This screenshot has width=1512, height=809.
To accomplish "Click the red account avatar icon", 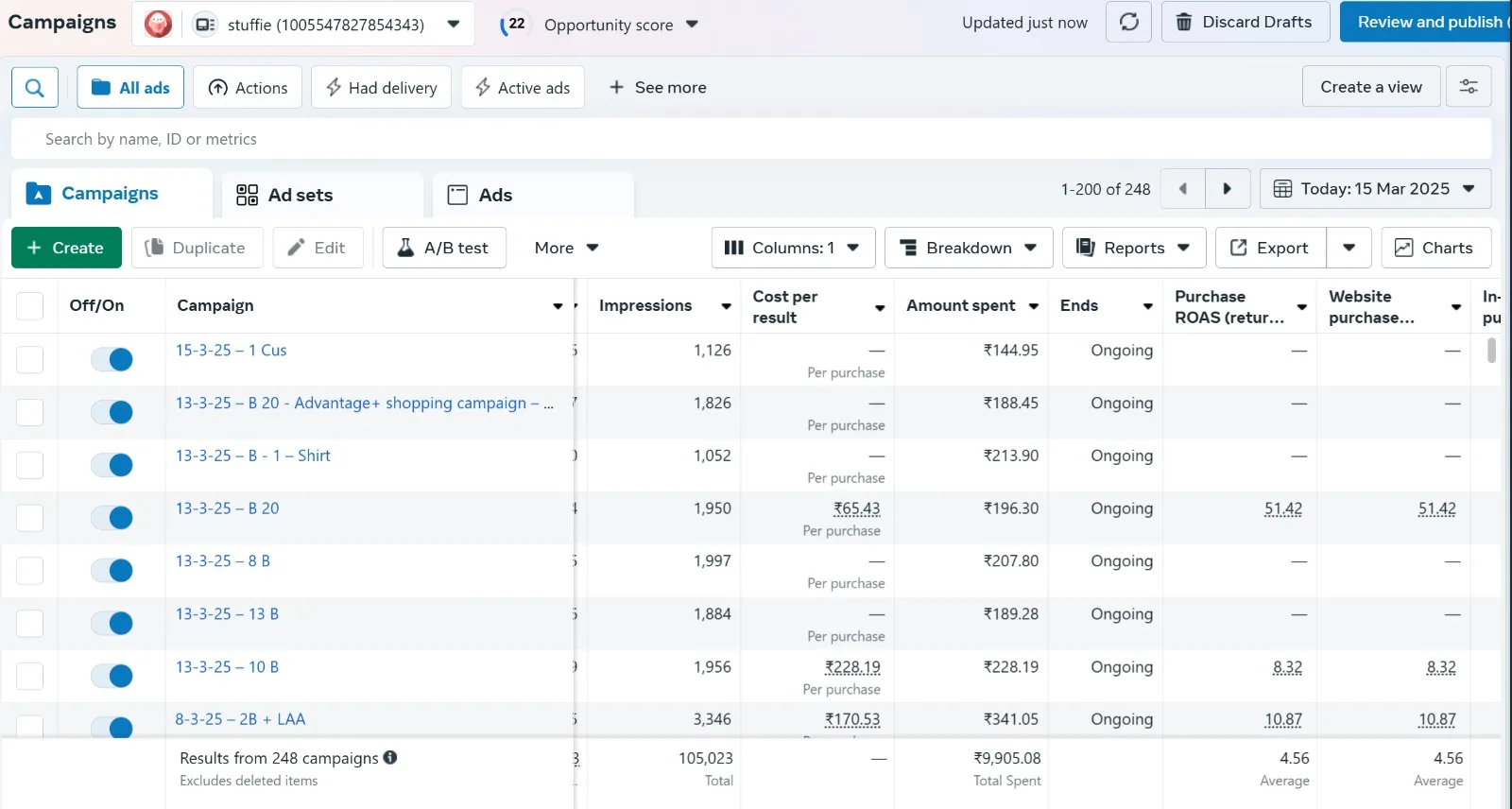I will [158, 24].
